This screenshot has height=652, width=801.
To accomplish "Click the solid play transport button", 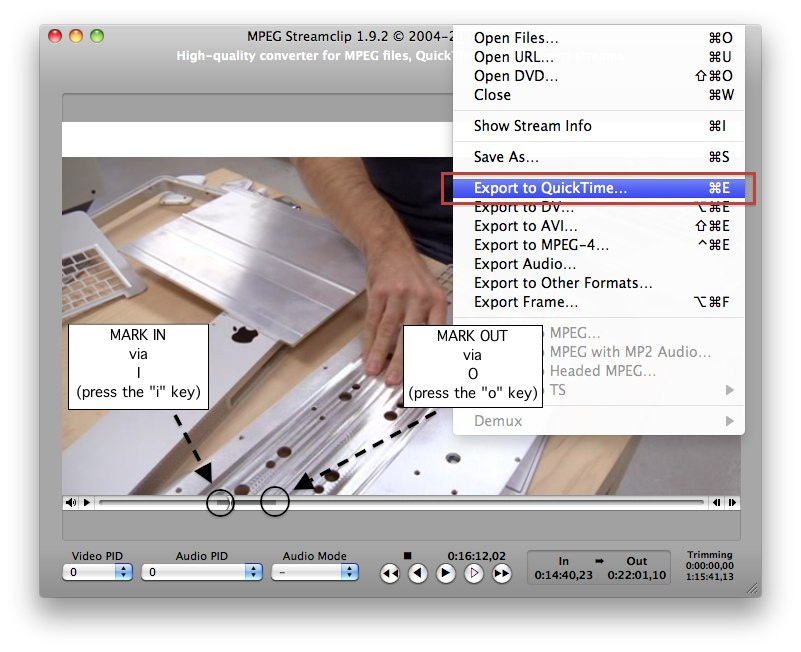I will 445,574.
